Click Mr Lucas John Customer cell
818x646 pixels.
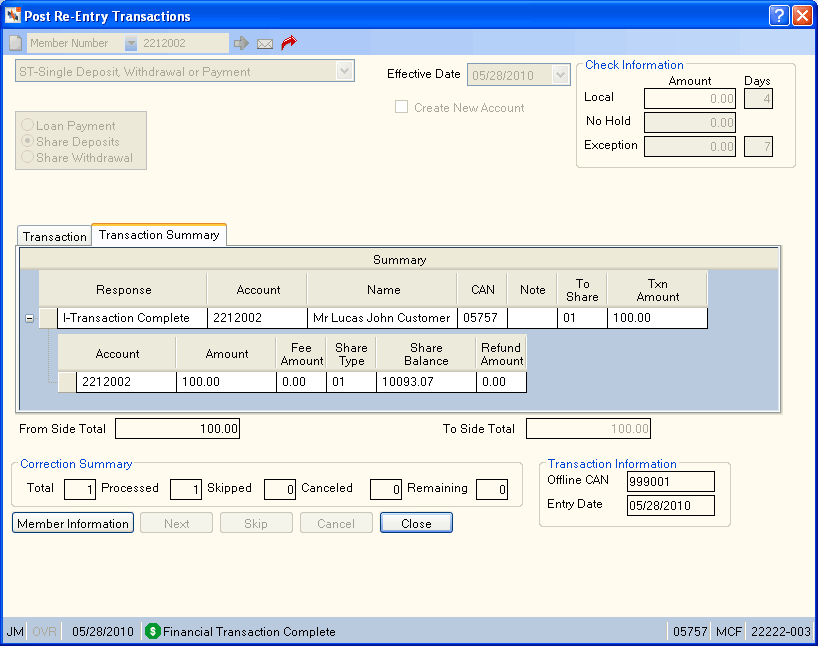[x=382, y=318]
